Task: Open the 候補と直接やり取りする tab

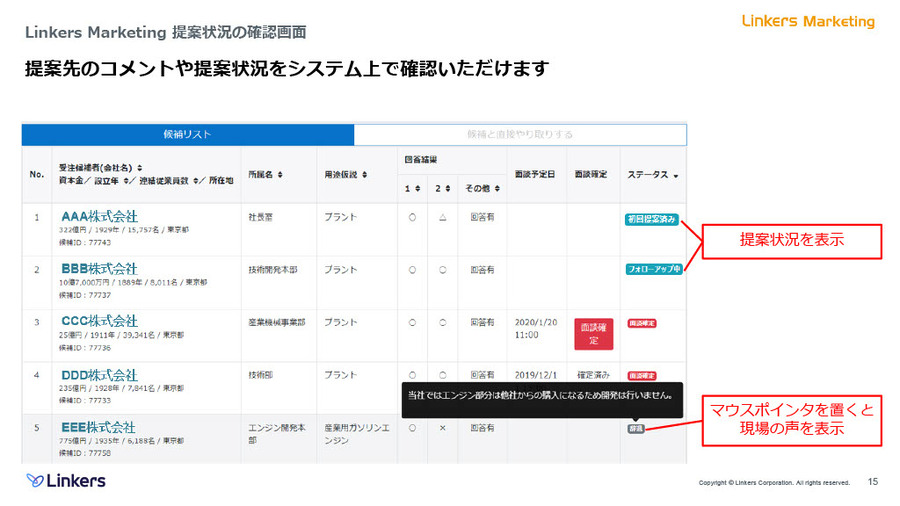Action: (520, 134)
